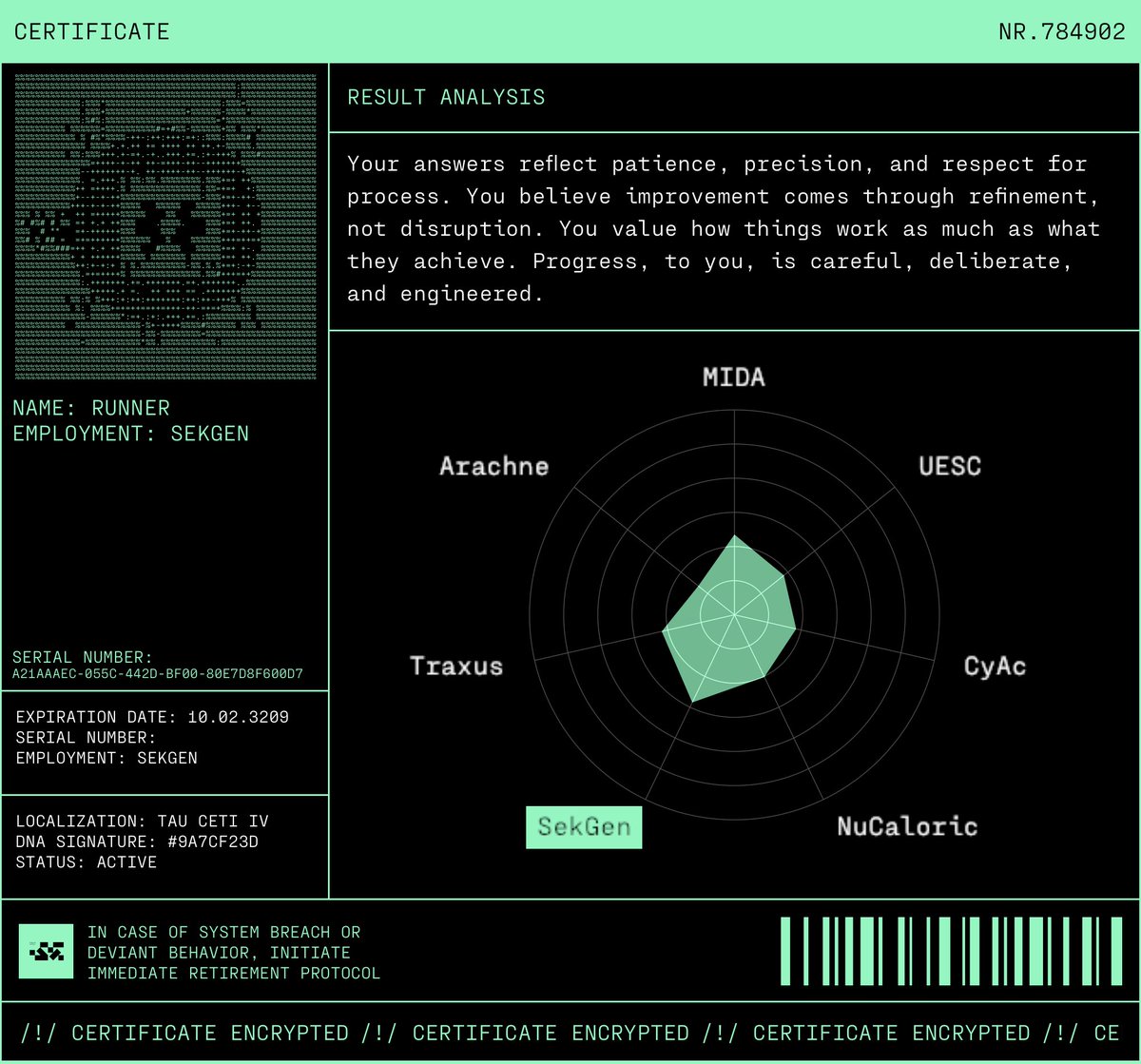
Task: Click the NuCaloric radar axis label
Action: pos(907,826)
